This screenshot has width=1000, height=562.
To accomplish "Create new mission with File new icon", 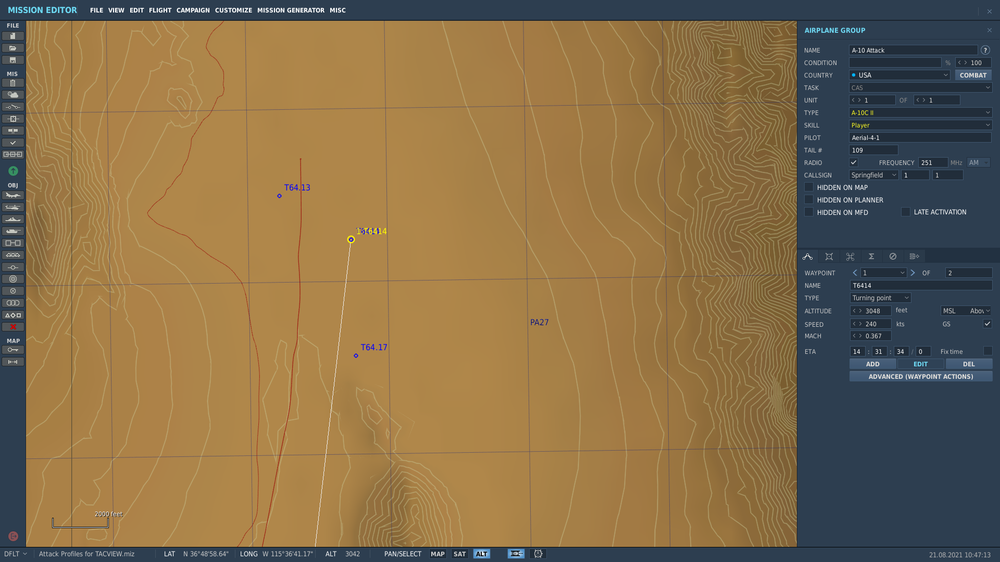I will (x=12, y=36).
